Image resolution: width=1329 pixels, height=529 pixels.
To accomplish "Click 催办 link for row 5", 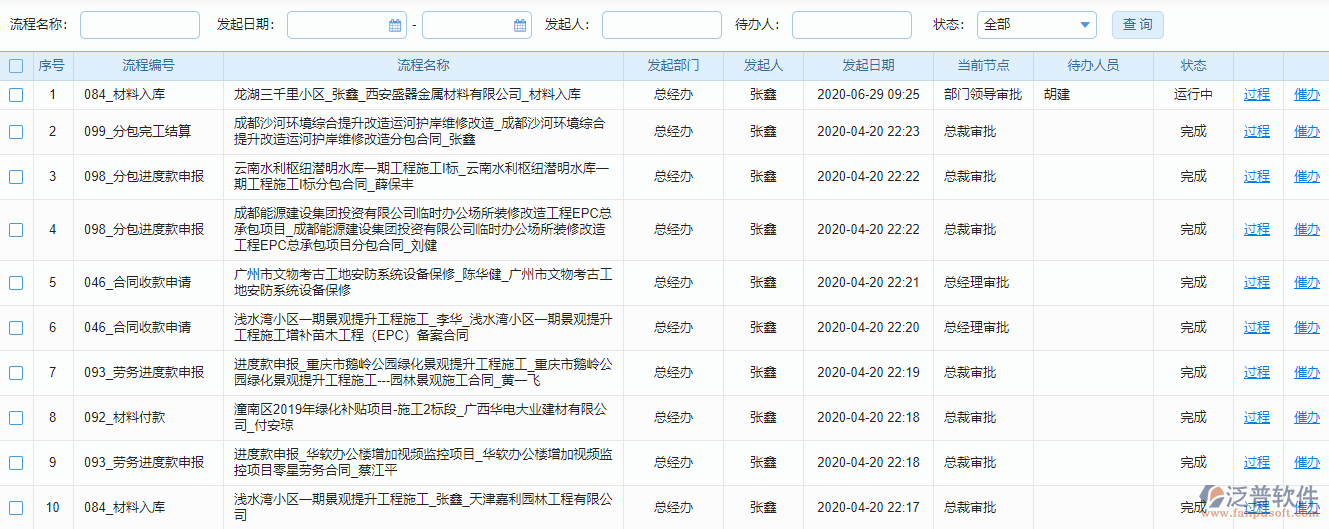I will (1307, 283).
